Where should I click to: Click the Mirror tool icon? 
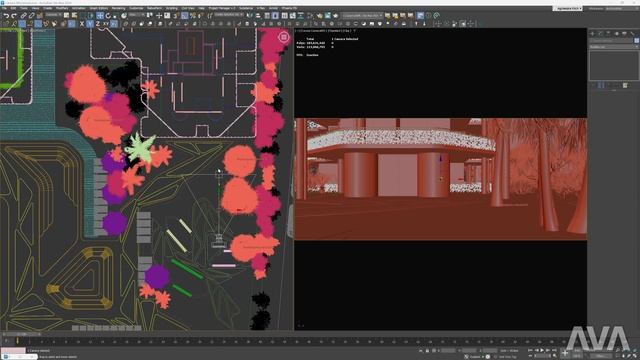tap(249, 16)
